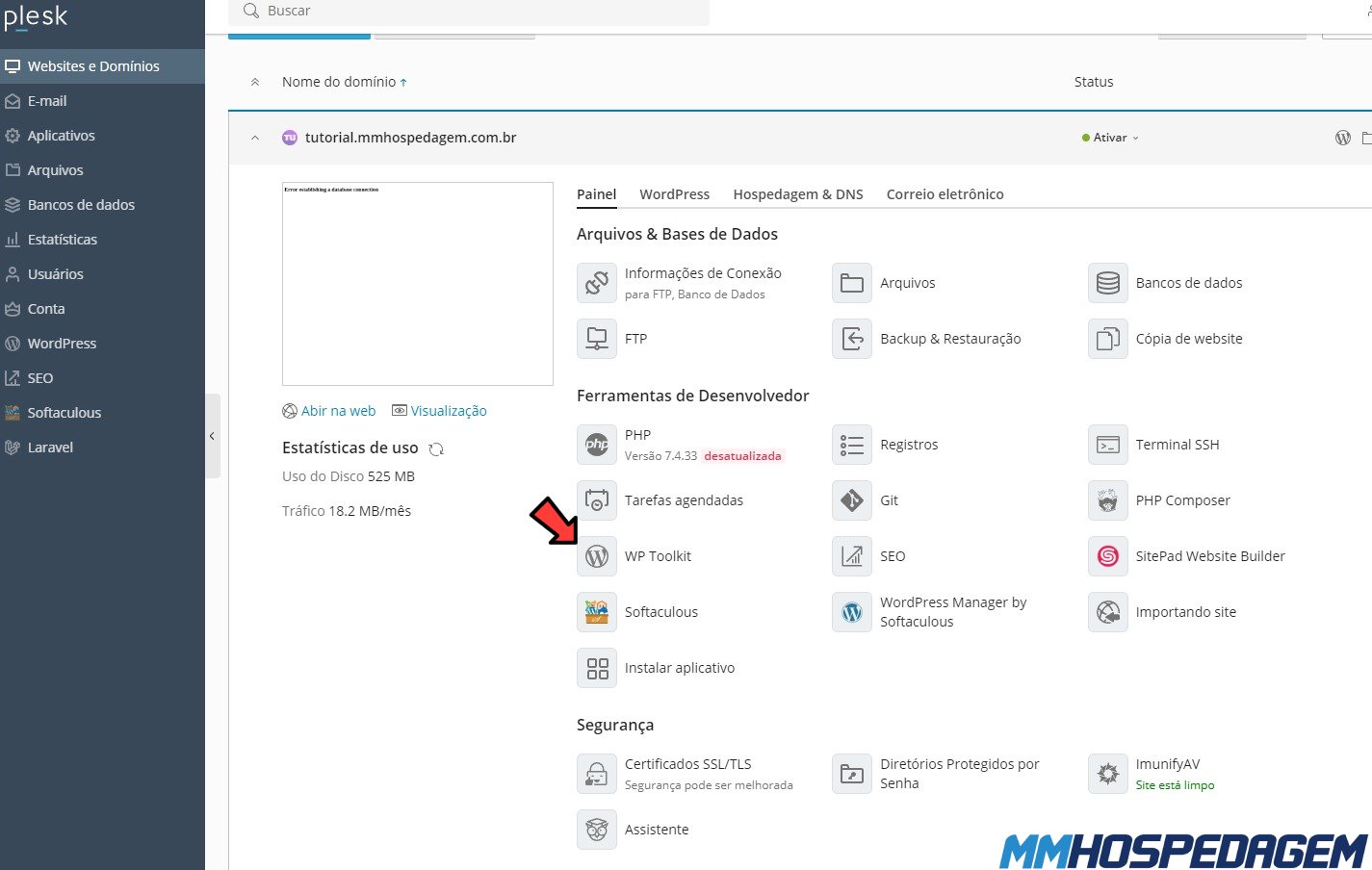Switch to the WordPress tab

coord(674,194)
